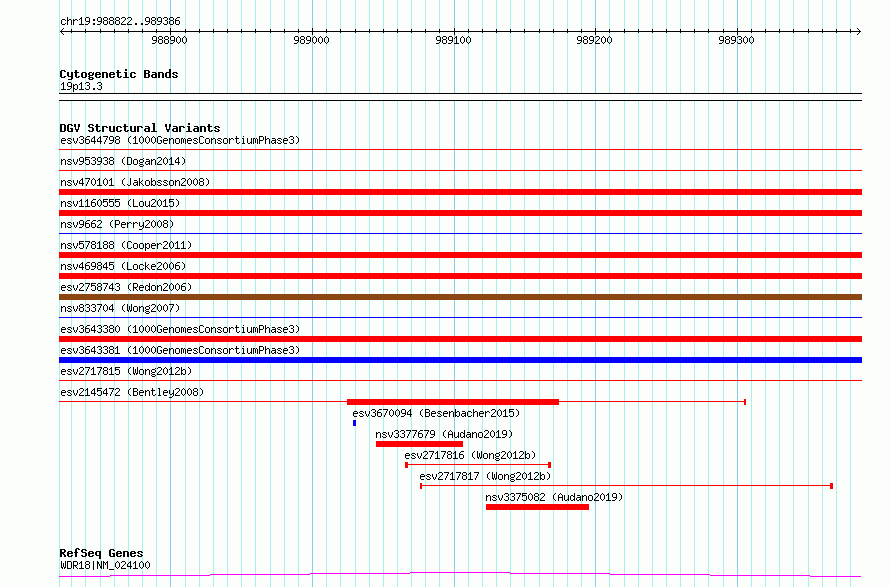Click the DGV Structural Variants track title
This screenshot has width=890, height=587.
140,128
